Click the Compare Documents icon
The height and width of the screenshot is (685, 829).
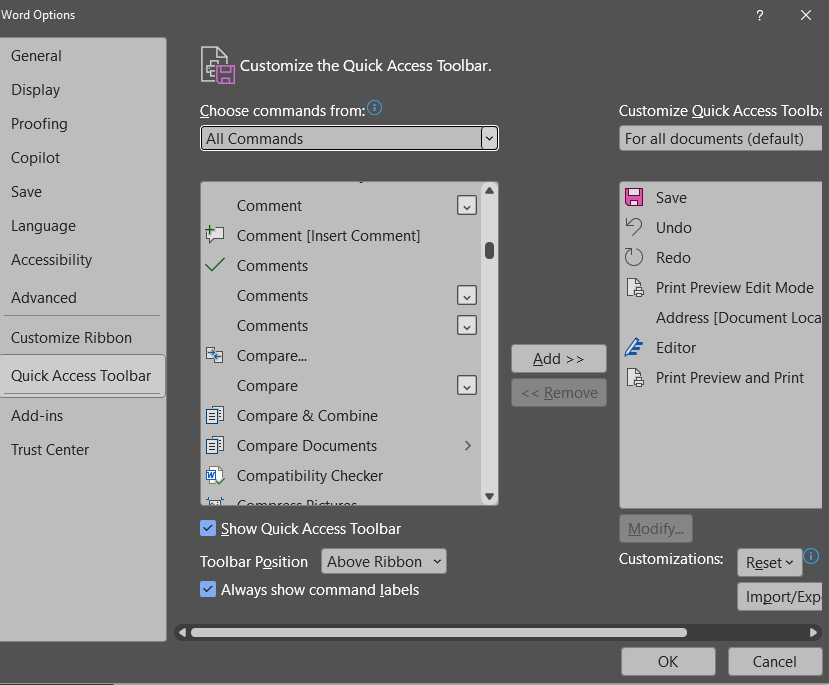(215, 446)
